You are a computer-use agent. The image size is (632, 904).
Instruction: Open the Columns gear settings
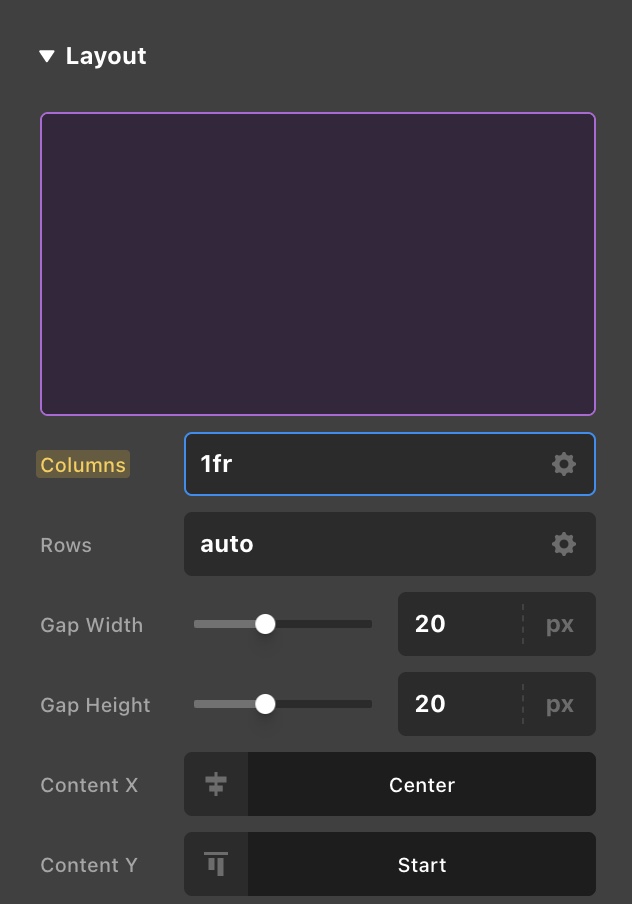tap(564, 464)
